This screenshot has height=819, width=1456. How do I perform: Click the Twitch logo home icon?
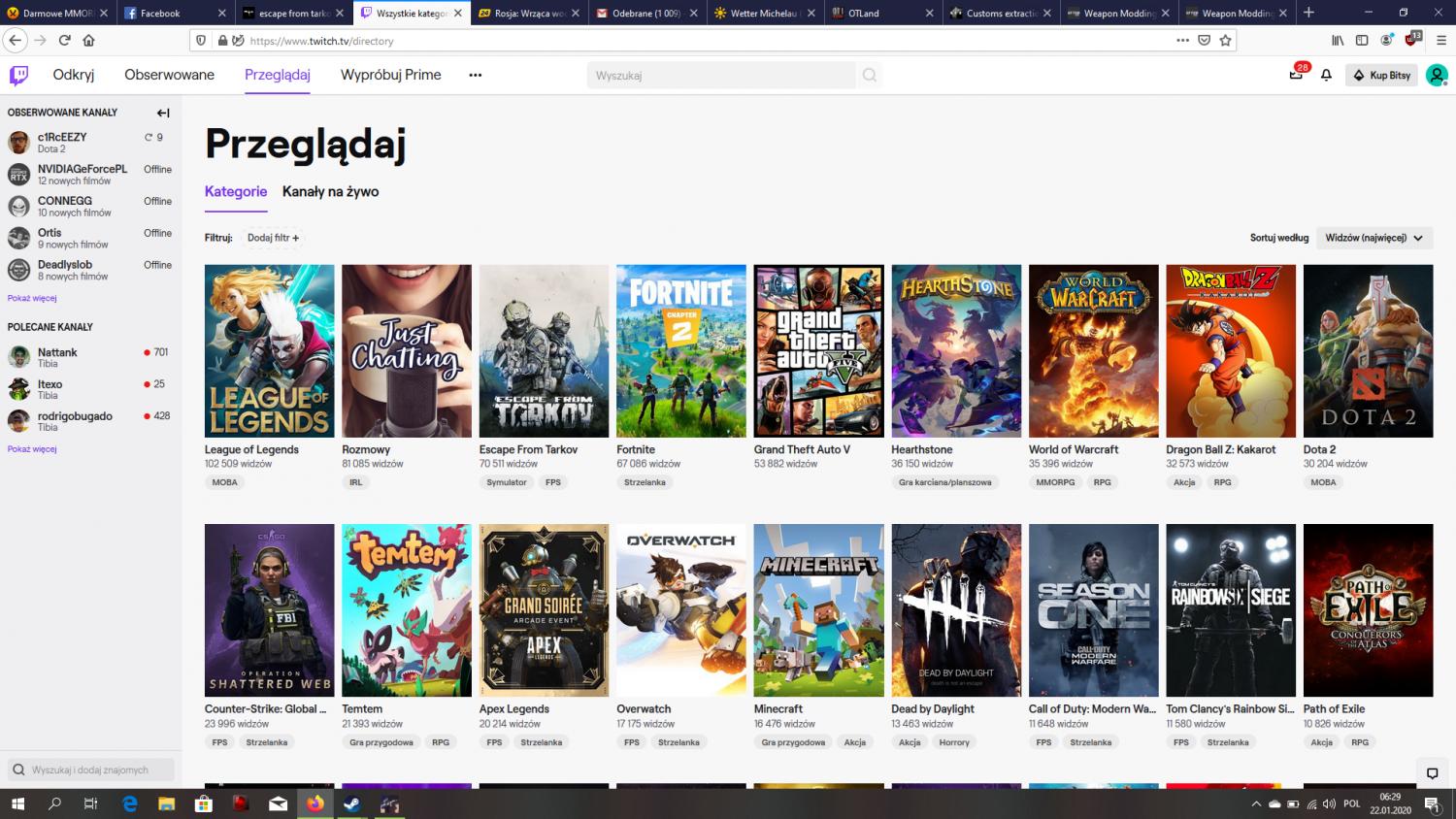click(18, 76)
